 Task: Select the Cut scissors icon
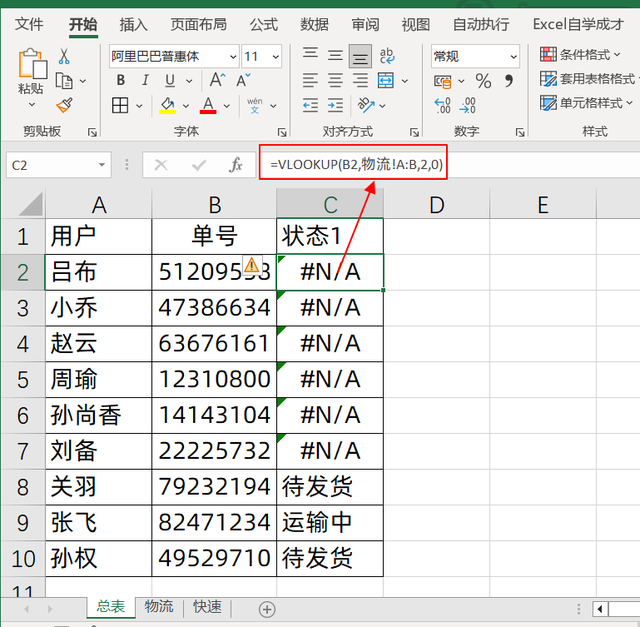[x=65, y=56]
